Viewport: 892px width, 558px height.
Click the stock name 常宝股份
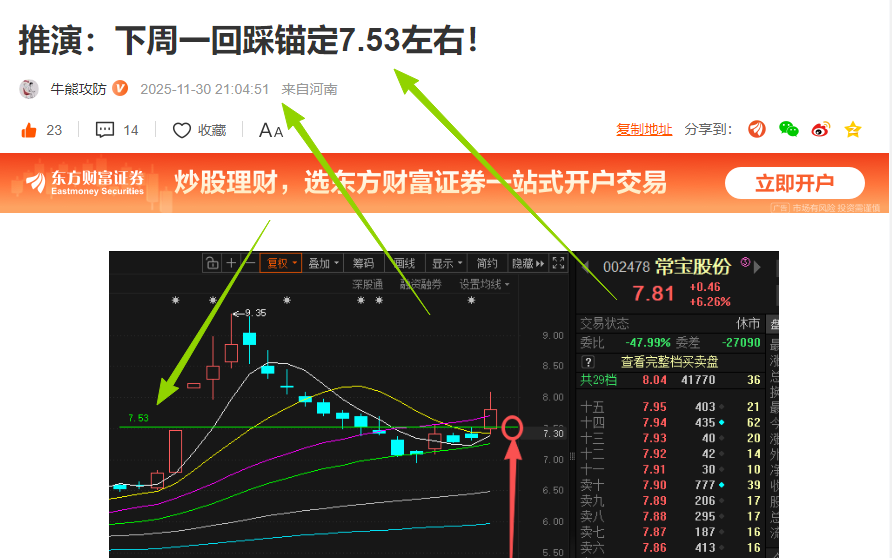(x=692, y=266)
